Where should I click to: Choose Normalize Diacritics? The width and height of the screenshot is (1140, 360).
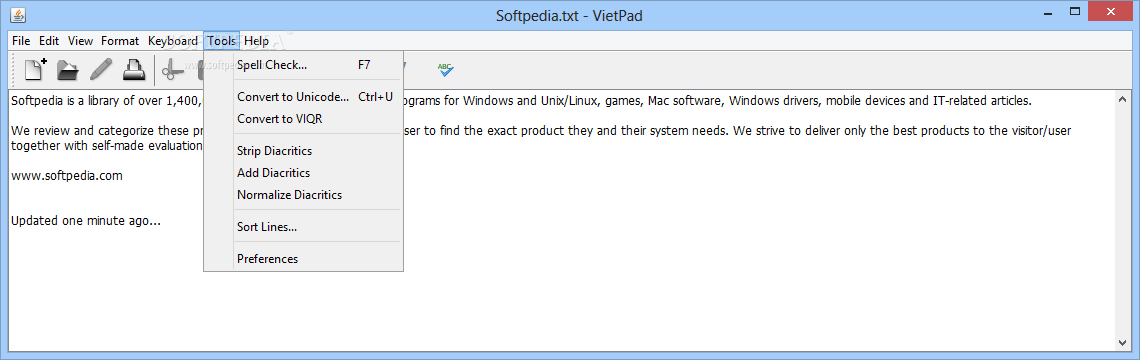coord(303,194)
